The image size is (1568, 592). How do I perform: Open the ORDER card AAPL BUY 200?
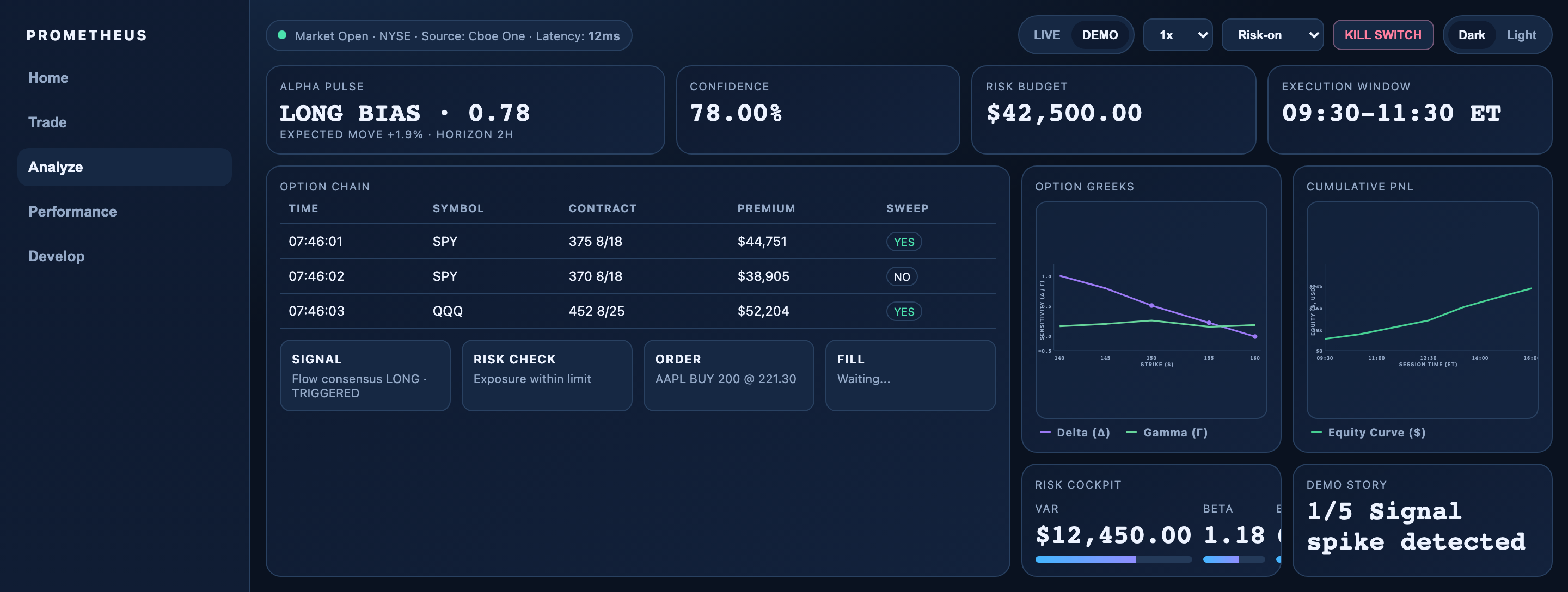pos(728,375)
